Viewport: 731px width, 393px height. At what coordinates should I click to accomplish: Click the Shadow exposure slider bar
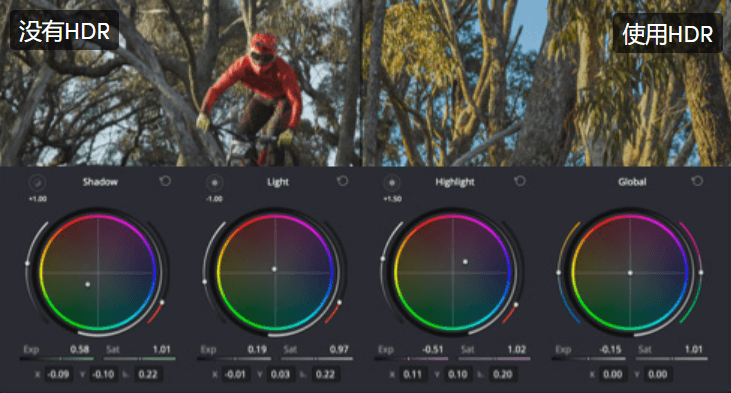(x=56, y=359)
